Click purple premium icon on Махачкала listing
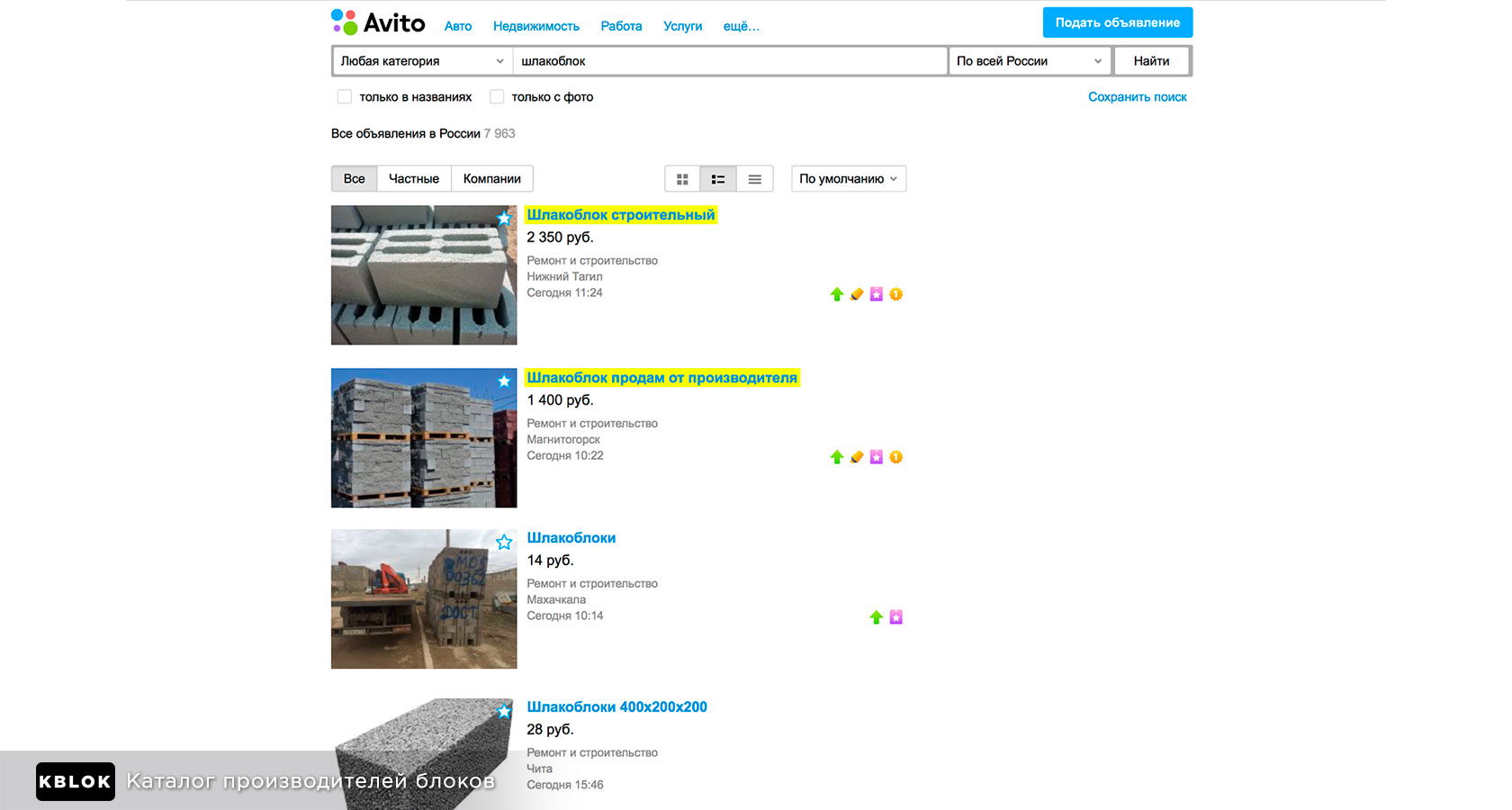1512x810 pixels. (x=896, y=617)
